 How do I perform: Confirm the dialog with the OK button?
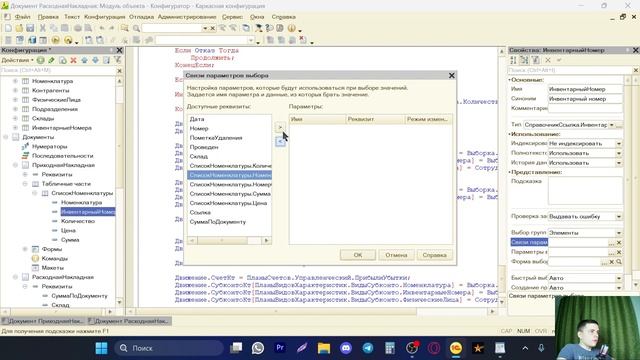[358, 255]
